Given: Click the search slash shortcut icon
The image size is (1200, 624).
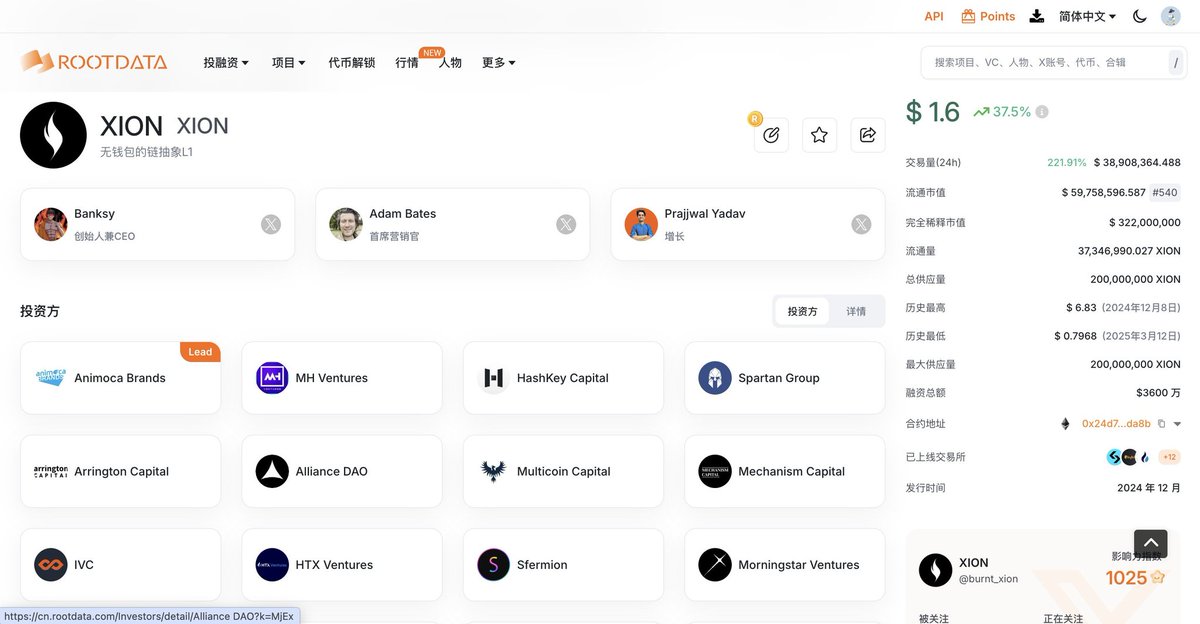Looking at the screenshot, I should click(x=1176, y=62).
